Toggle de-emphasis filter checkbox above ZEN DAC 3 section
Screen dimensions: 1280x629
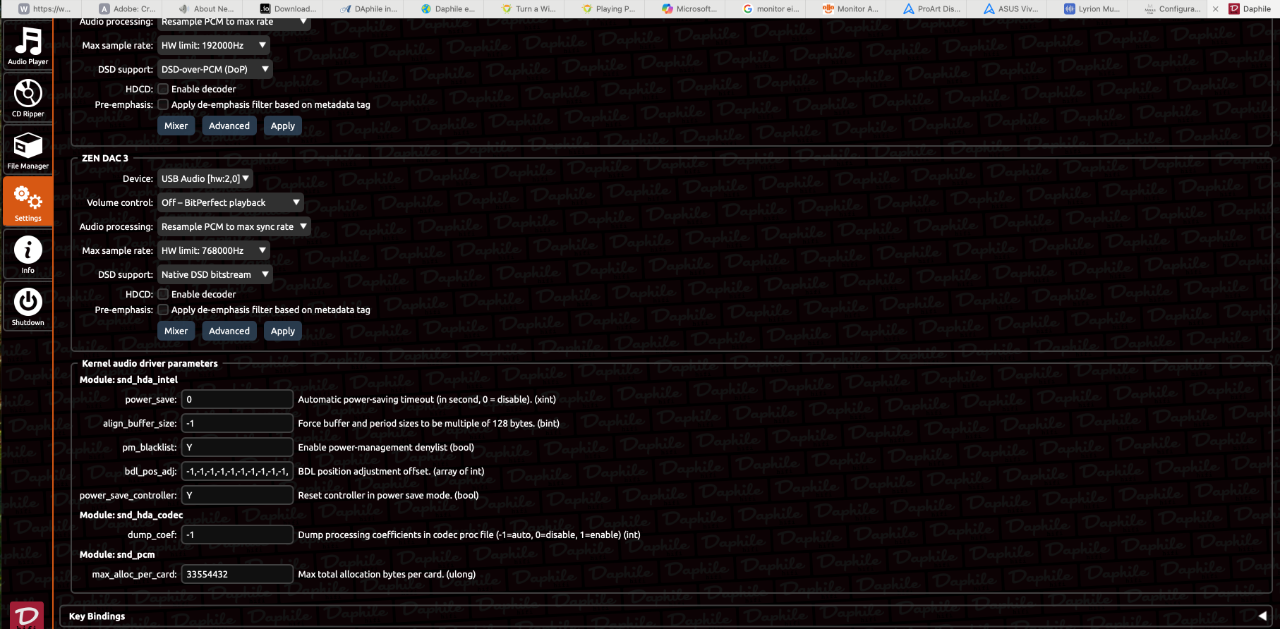163,104
